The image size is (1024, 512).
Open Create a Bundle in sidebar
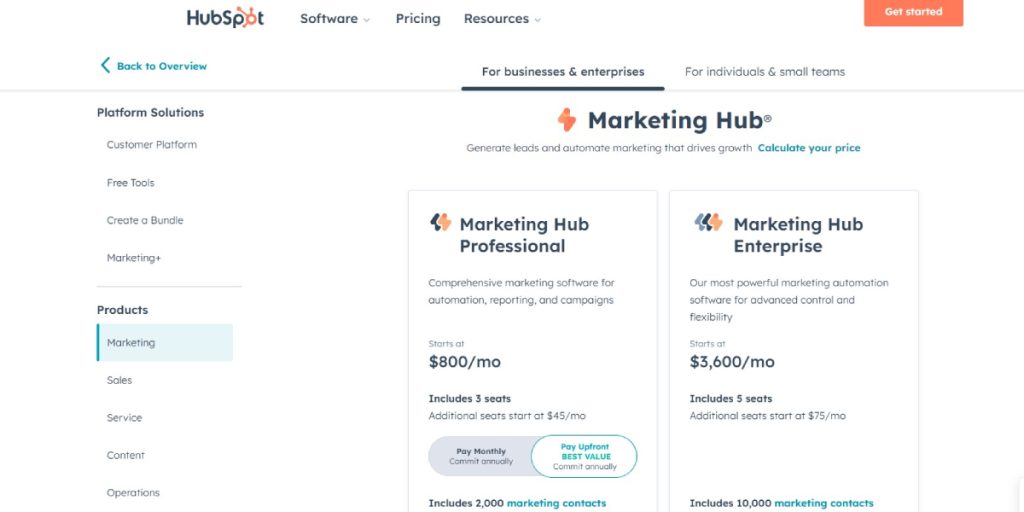(x=145, y=221)
